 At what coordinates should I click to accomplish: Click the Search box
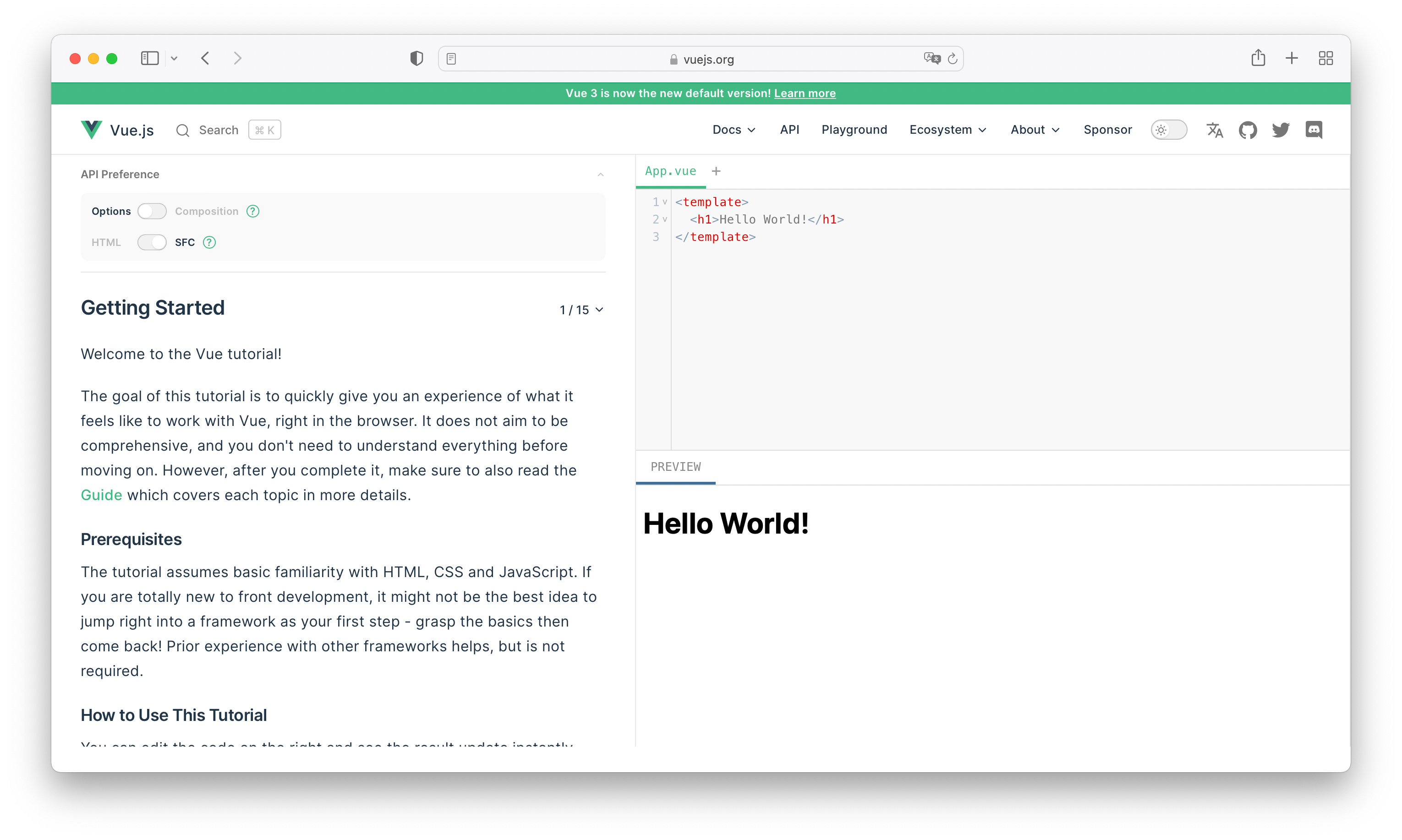[228, 130]
